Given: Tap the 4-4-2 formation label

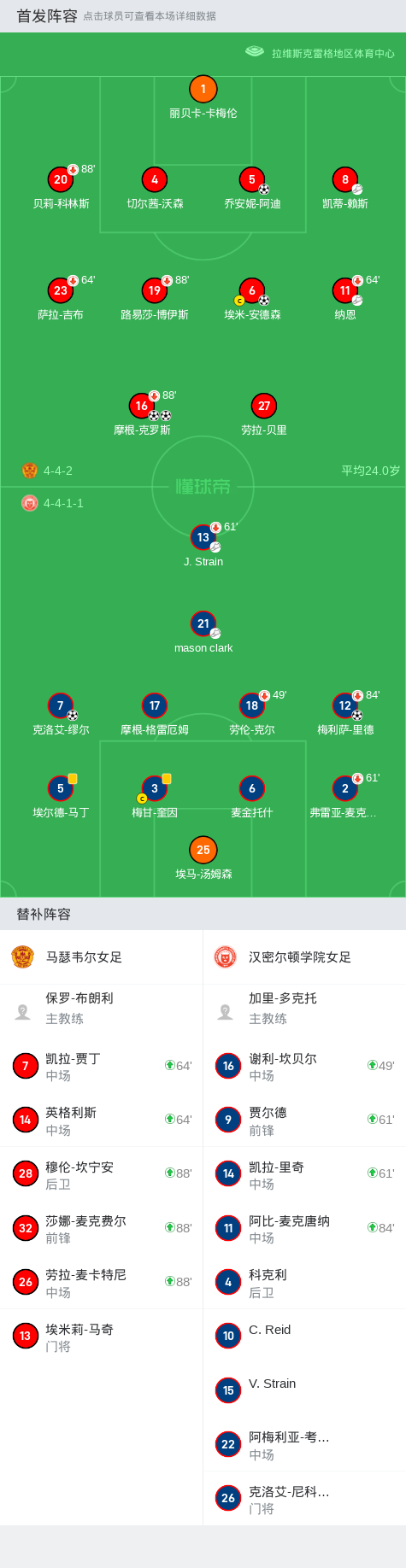Looking at the screenshot, I should (58, 471).
